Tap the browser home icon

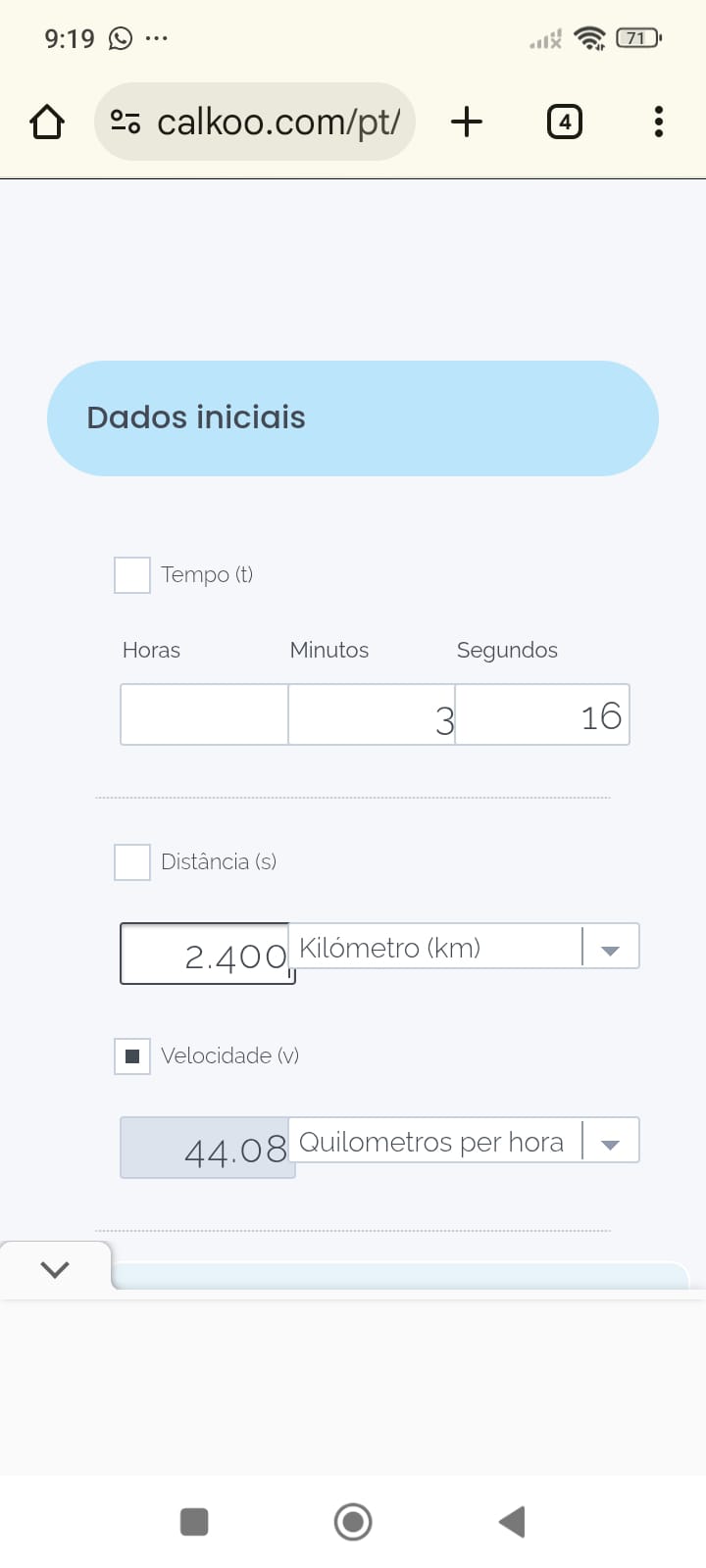[x=47, y=122]
